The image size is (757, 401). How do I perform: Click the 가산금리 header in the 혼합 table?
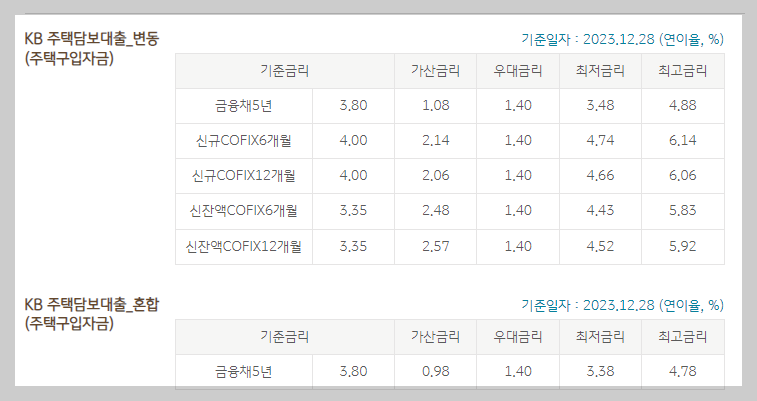tap(435, 336)
